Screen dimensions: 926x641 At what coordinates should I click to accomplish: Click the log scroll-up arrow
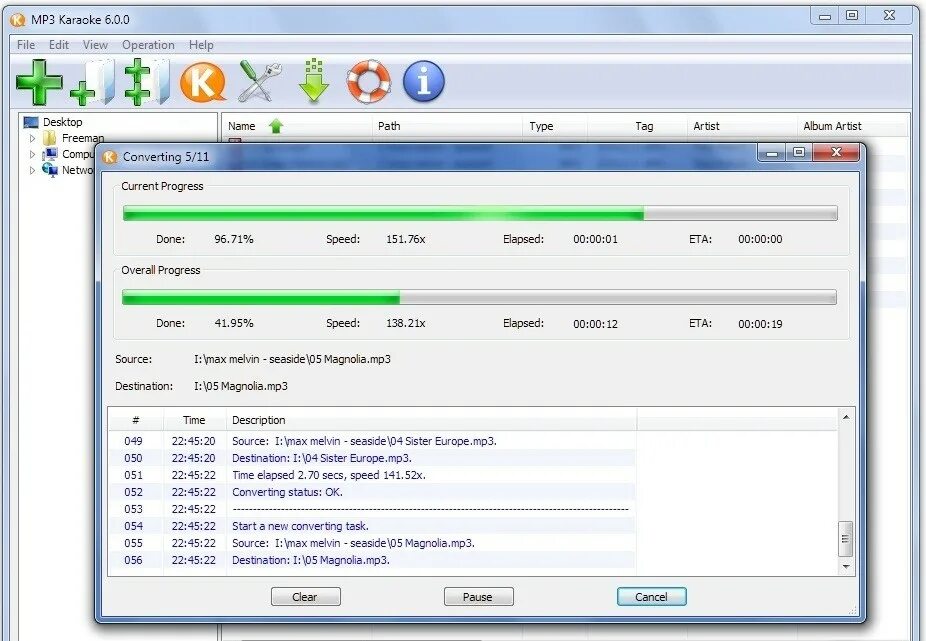click(846, 417)
